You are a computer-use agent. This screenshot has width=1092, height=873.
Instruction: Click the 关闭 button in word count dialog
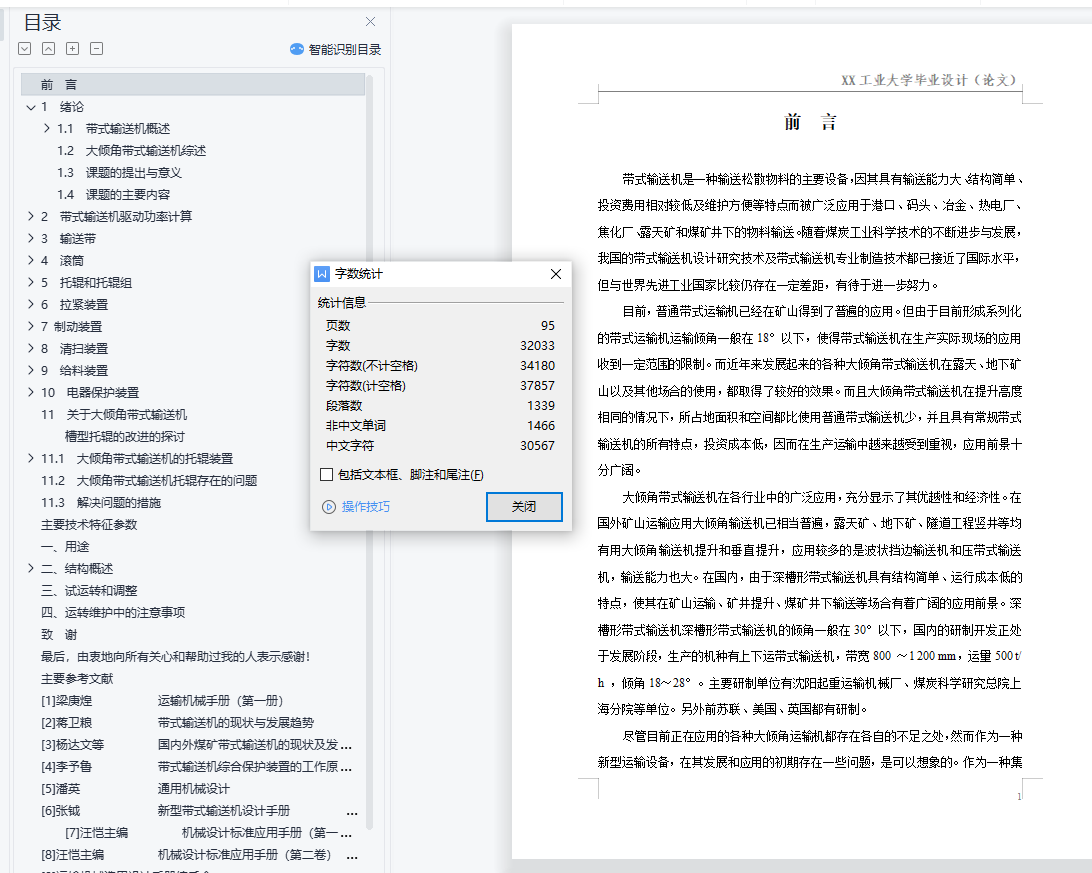[x=524, y=507]
